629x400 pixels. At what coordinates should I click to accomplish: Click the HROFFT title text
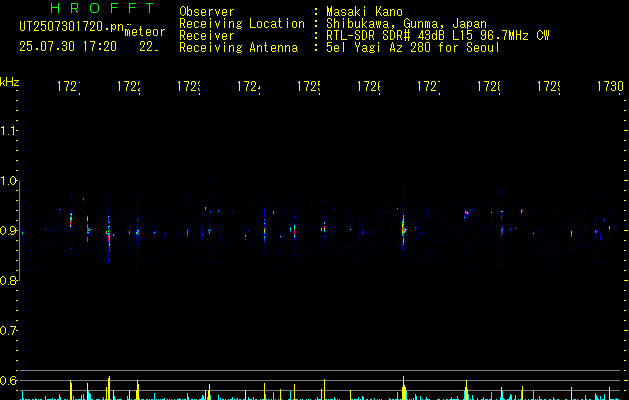coord(103,8)
